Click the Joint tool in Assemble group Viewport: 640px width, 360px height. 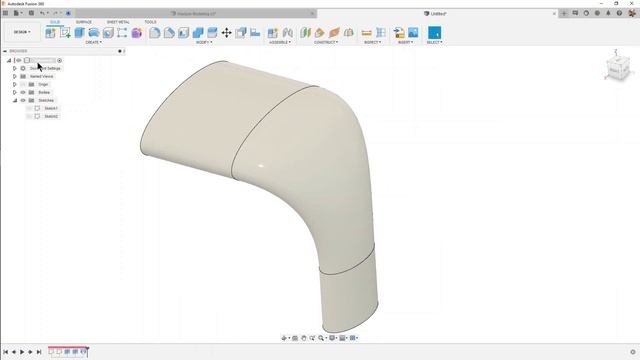(x=287, y=33)
